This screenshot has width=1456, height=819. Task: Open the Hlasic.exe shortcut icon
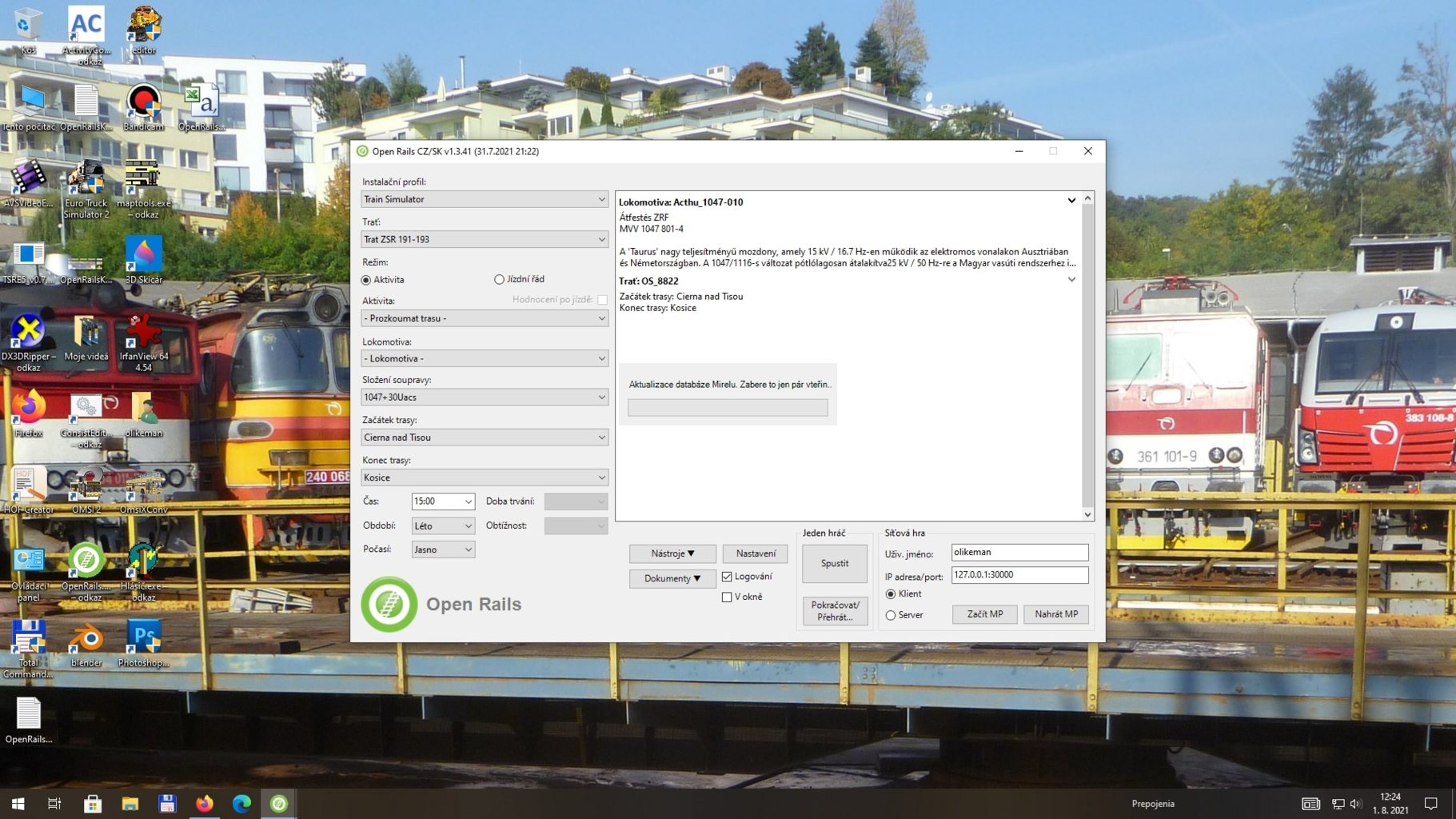pos(144,572)
